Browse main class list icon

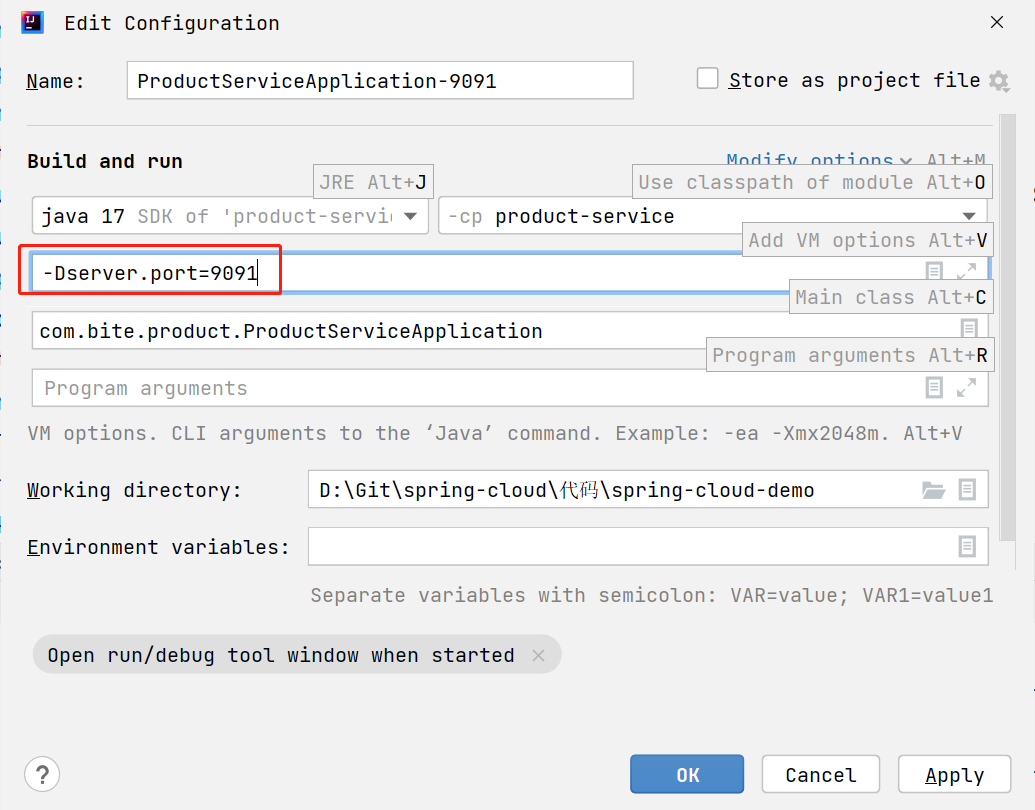tap(968, 328)
